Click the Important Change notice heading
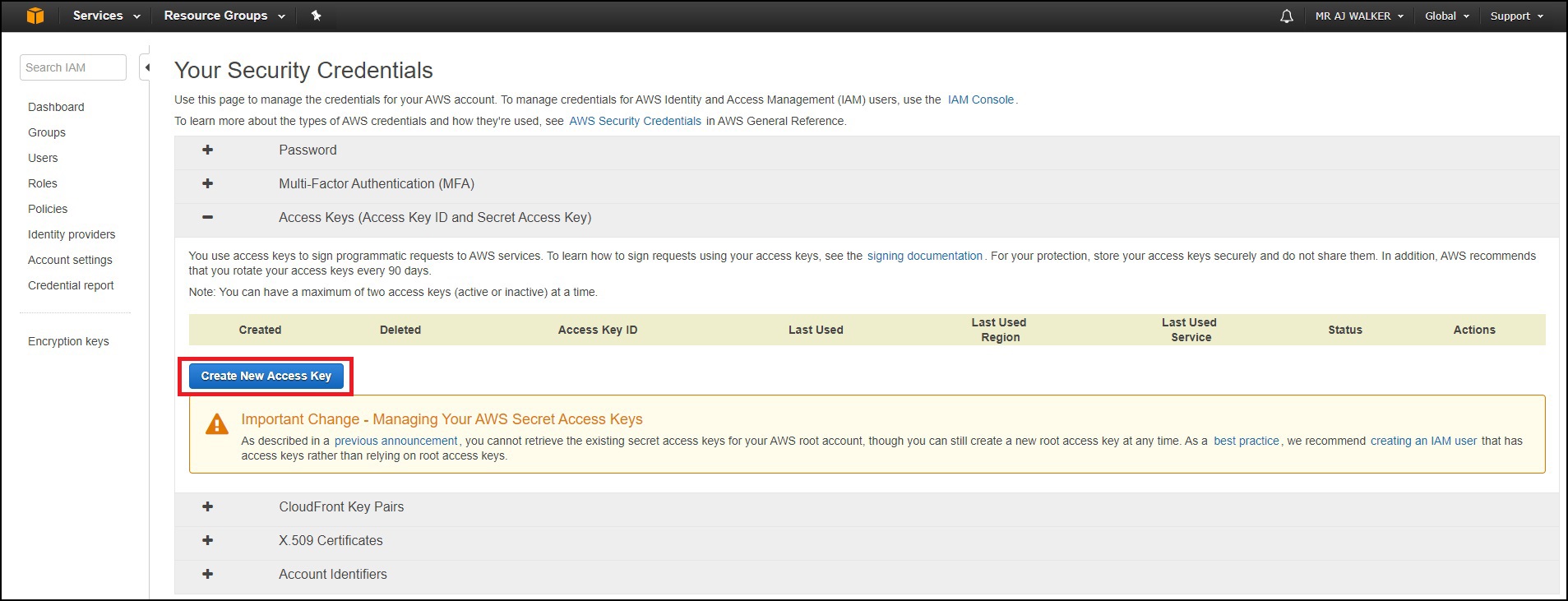 [x=442, y=419]
